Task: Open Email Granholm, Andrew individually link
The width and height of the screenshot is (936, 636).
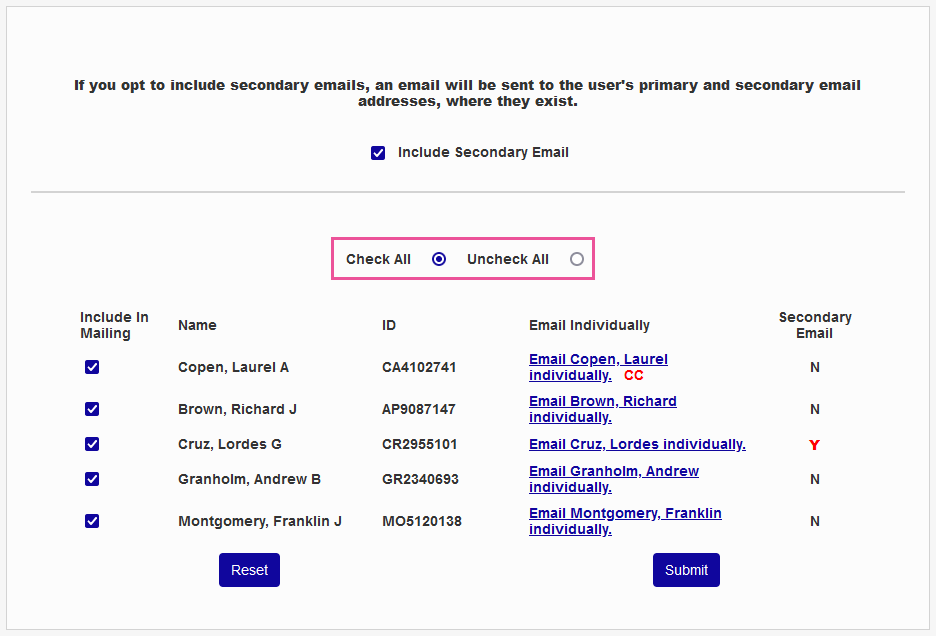Action: point(613,472)
